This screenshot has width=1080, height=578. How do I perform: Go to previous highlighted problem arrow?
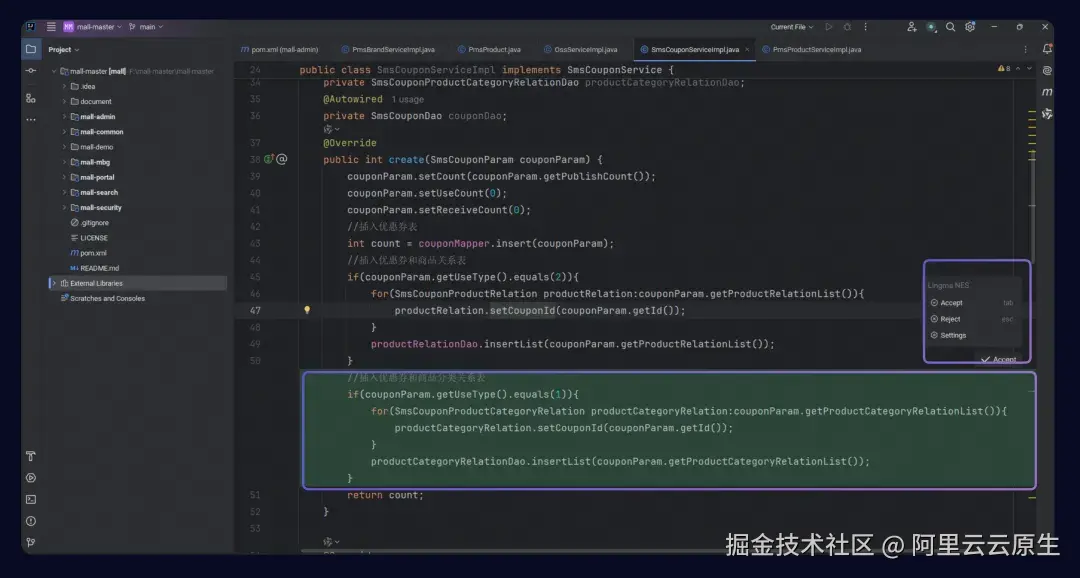[x=1018, y=69]
